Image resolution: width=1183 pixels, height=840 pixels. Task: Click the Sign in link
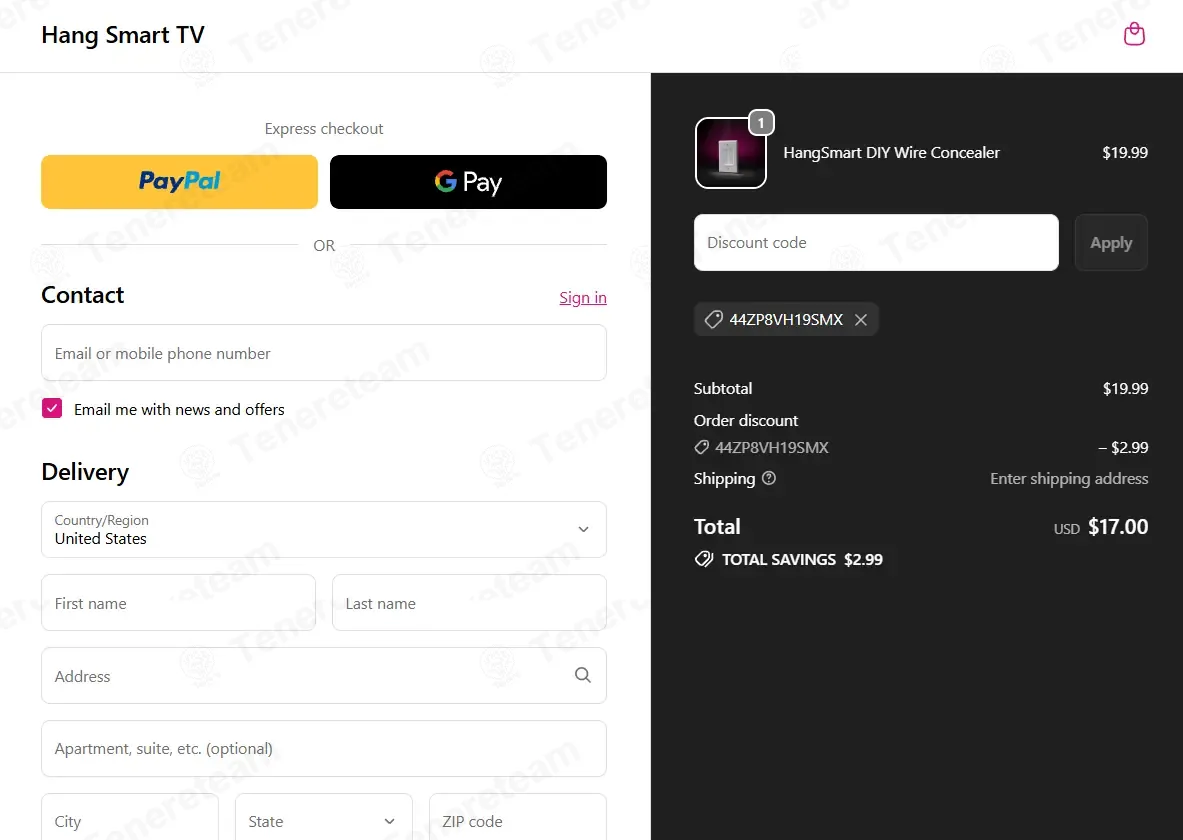point(583,298)
